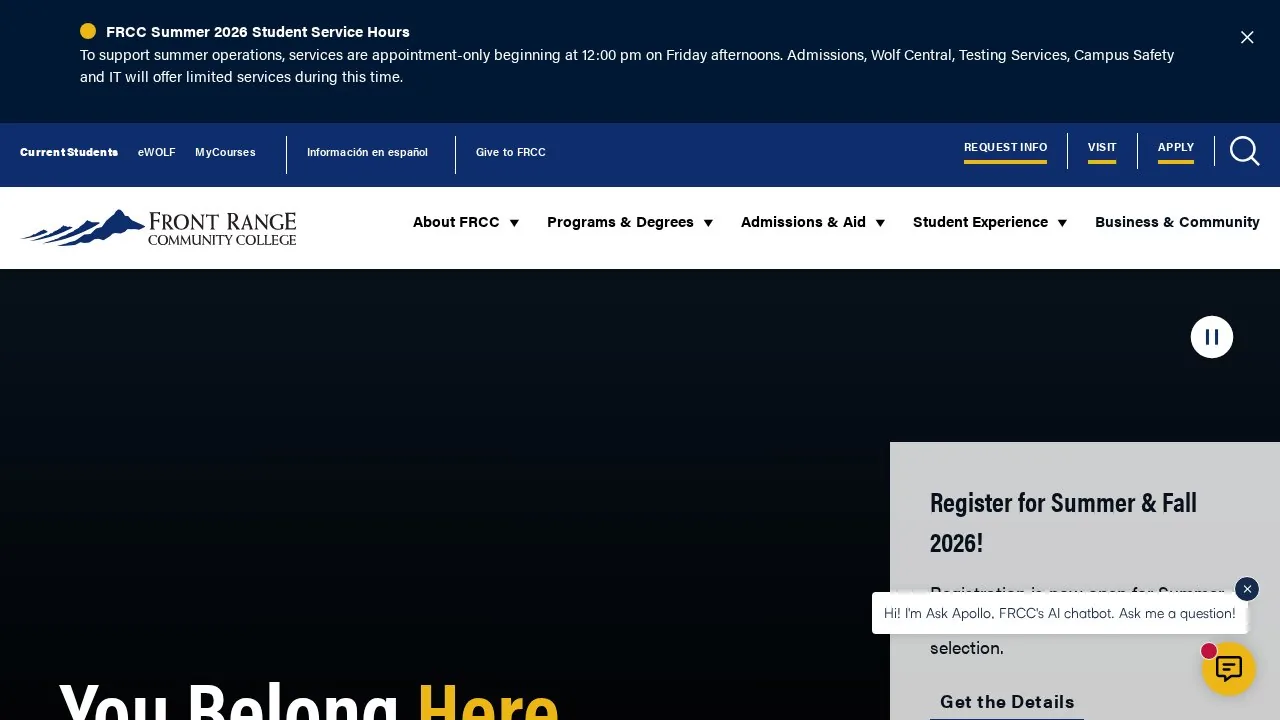Click the Ask Apollo chatbot greeting message
This screenshot has height=720, width=1280.
point(1060,613)
